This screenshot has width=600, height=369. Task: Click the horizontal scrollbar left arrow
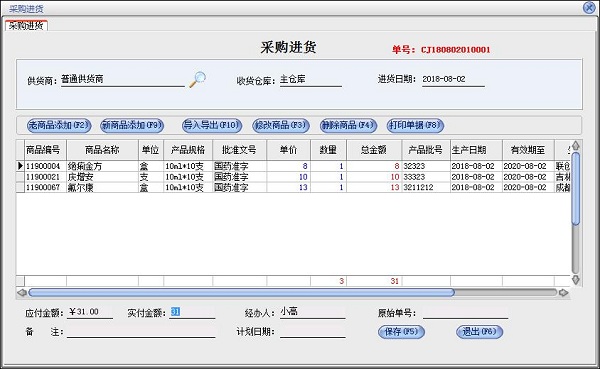click(22, 292)
